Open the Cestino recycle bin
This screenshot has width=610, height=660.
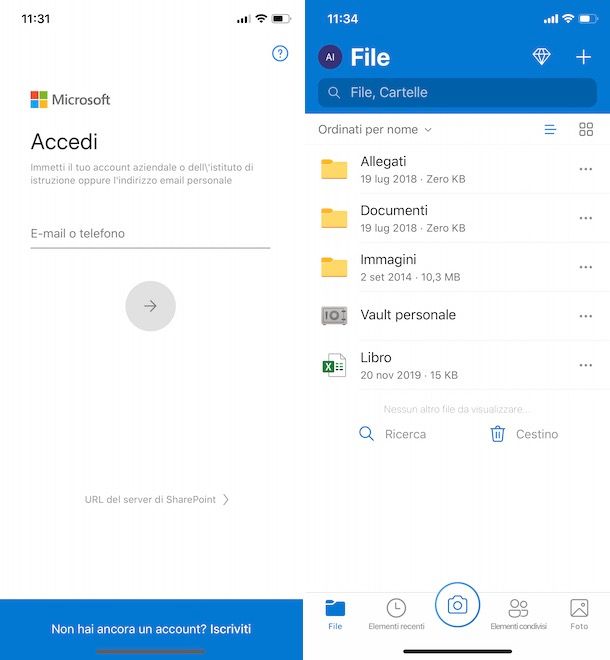click(524, 434)
